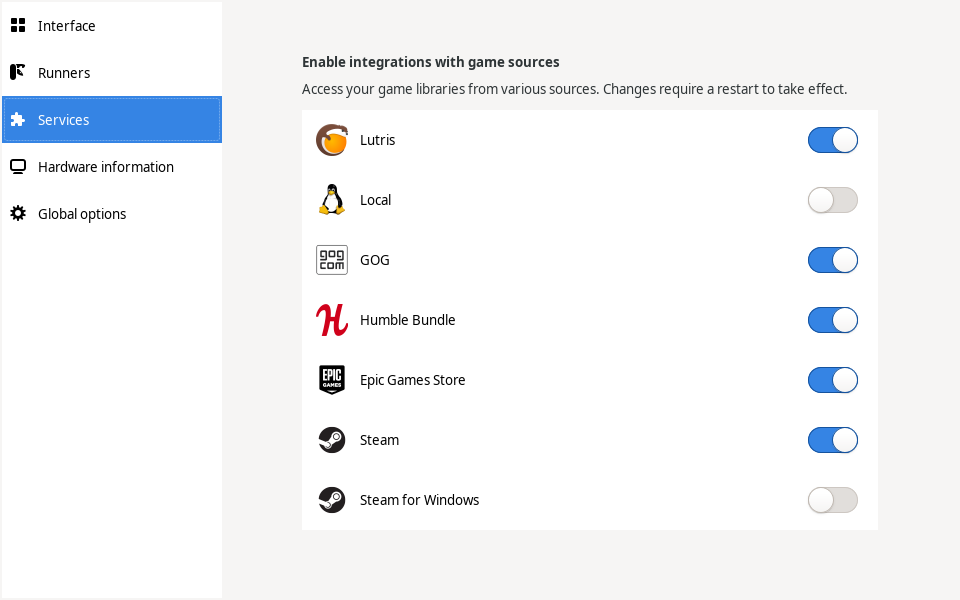Click the joystick icon beside Runners
This screenshot has width=960, height=600.
18,72
